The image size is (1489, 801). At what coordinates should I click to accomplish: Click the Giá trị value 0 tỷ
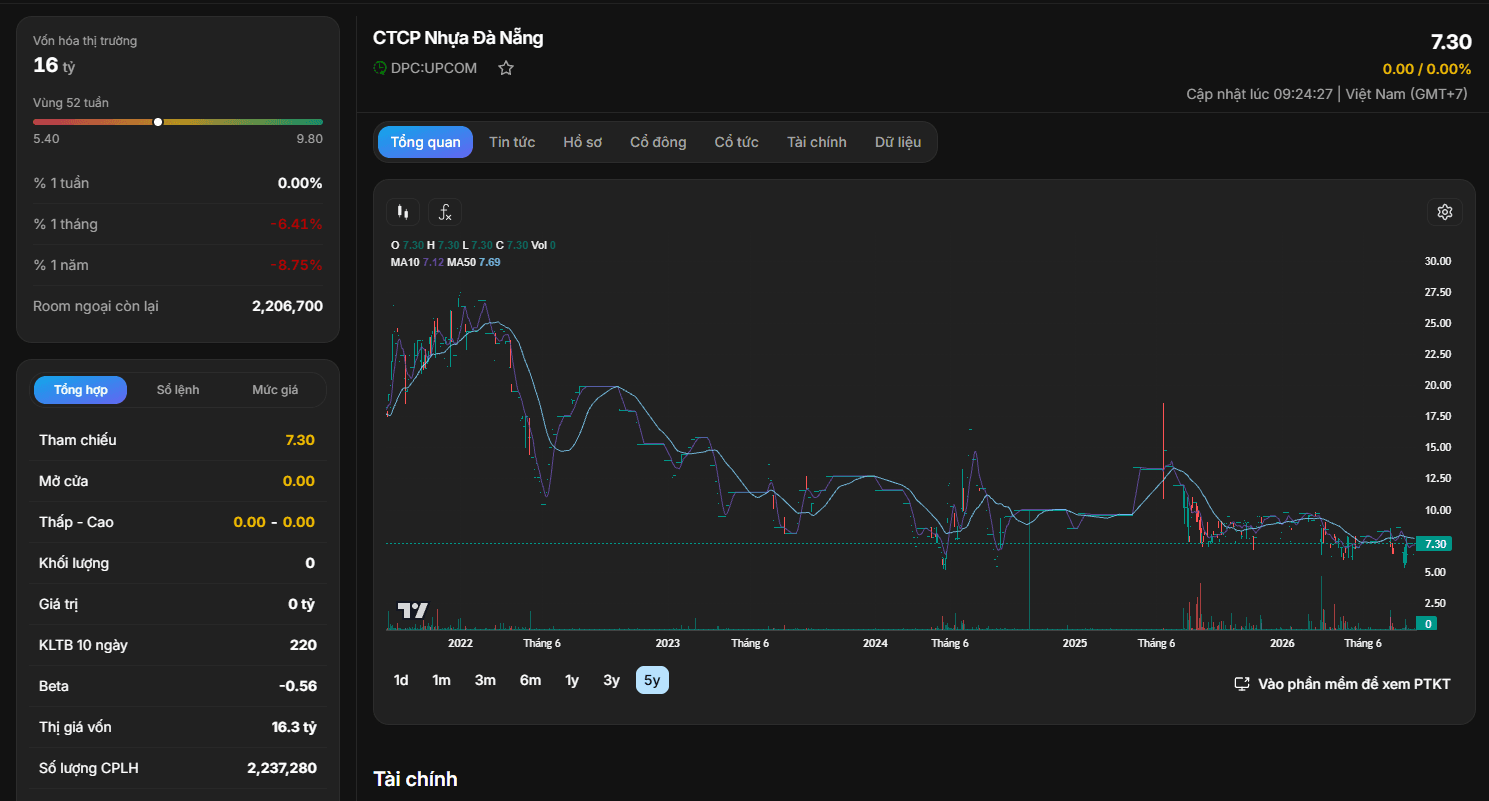click(301, 604)
